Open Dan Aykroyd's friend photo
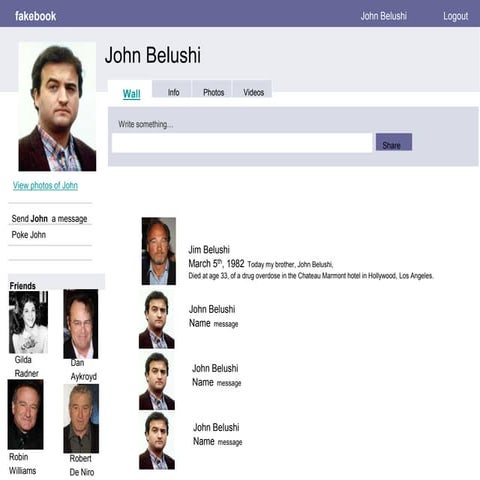The width and height of the screenshot is (480, 480). (x=81, y=324)
